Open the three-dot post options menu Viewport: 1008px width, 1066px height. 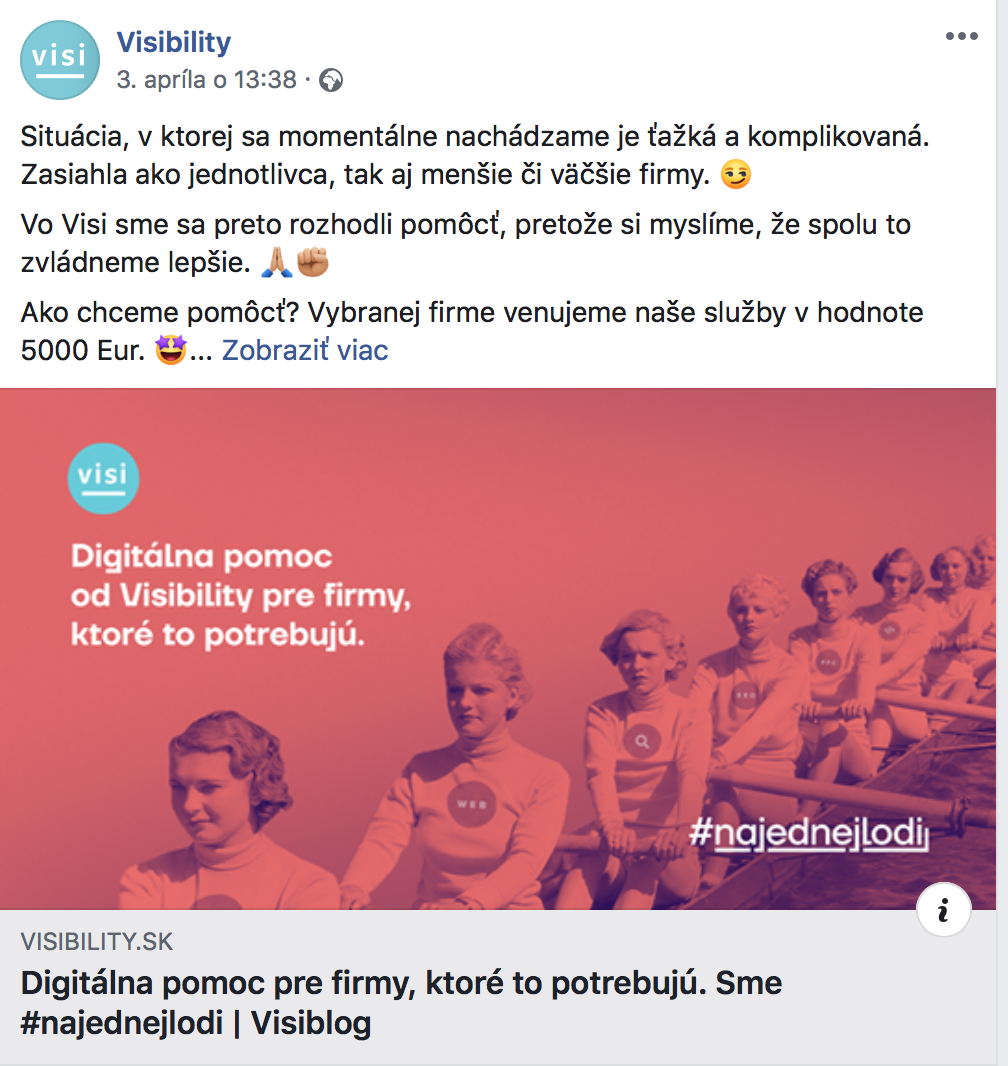click(961, 37)
